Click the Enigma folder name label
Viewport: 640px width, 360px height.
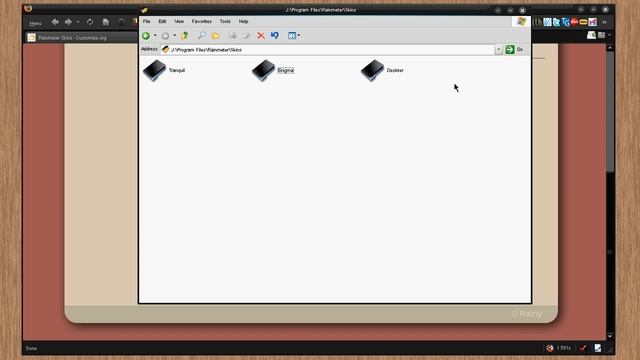point(285,70)
